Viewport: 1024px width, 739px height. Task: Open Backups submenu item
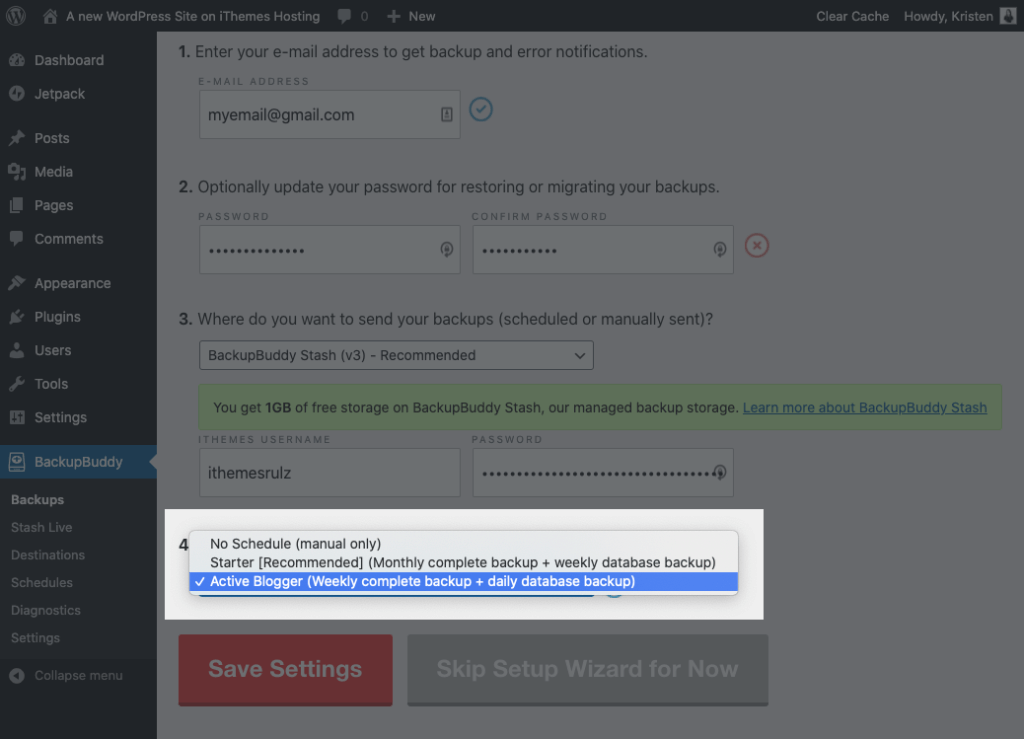pyautogui.click(x=37, y=499)
